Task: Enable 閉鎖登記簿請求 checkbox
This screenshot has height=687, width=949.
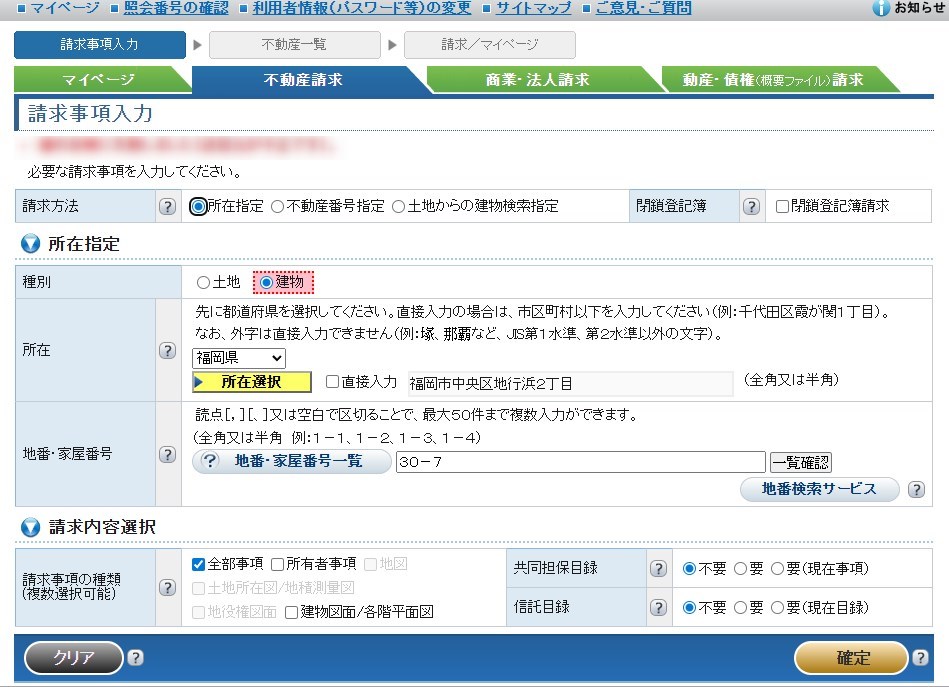Action: [x=783, y=206]
